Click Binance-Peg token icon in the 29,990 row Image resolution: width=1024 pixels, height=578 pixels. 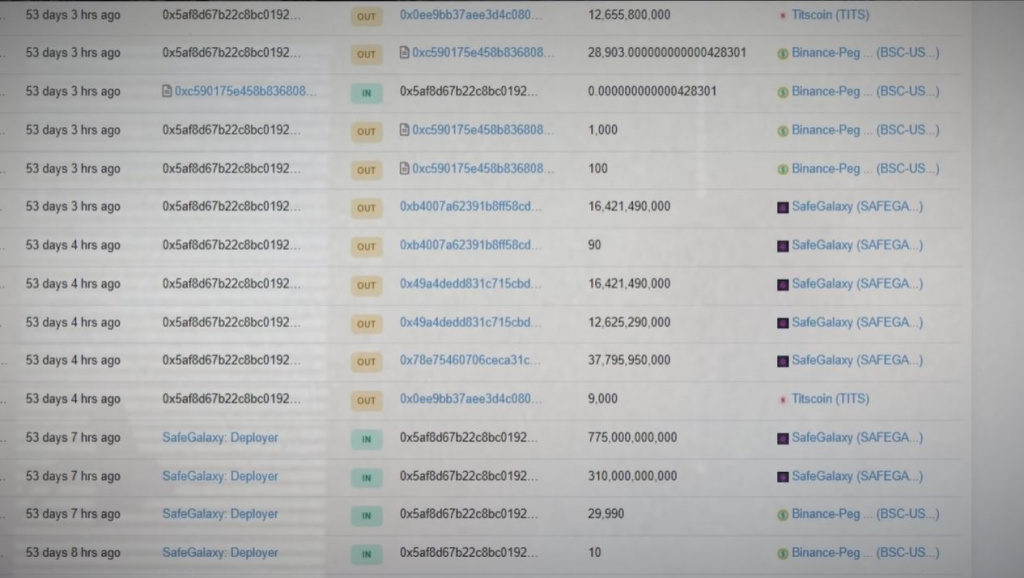(782, 515)
